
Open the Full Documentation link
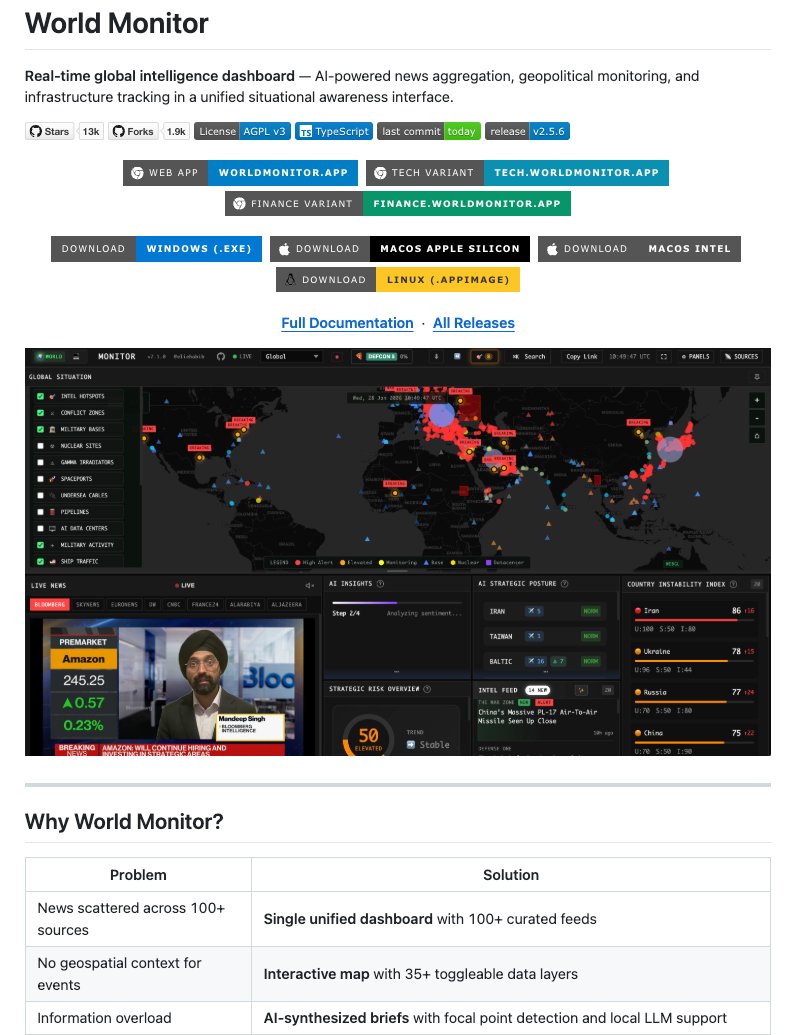[x=347, y=323]
